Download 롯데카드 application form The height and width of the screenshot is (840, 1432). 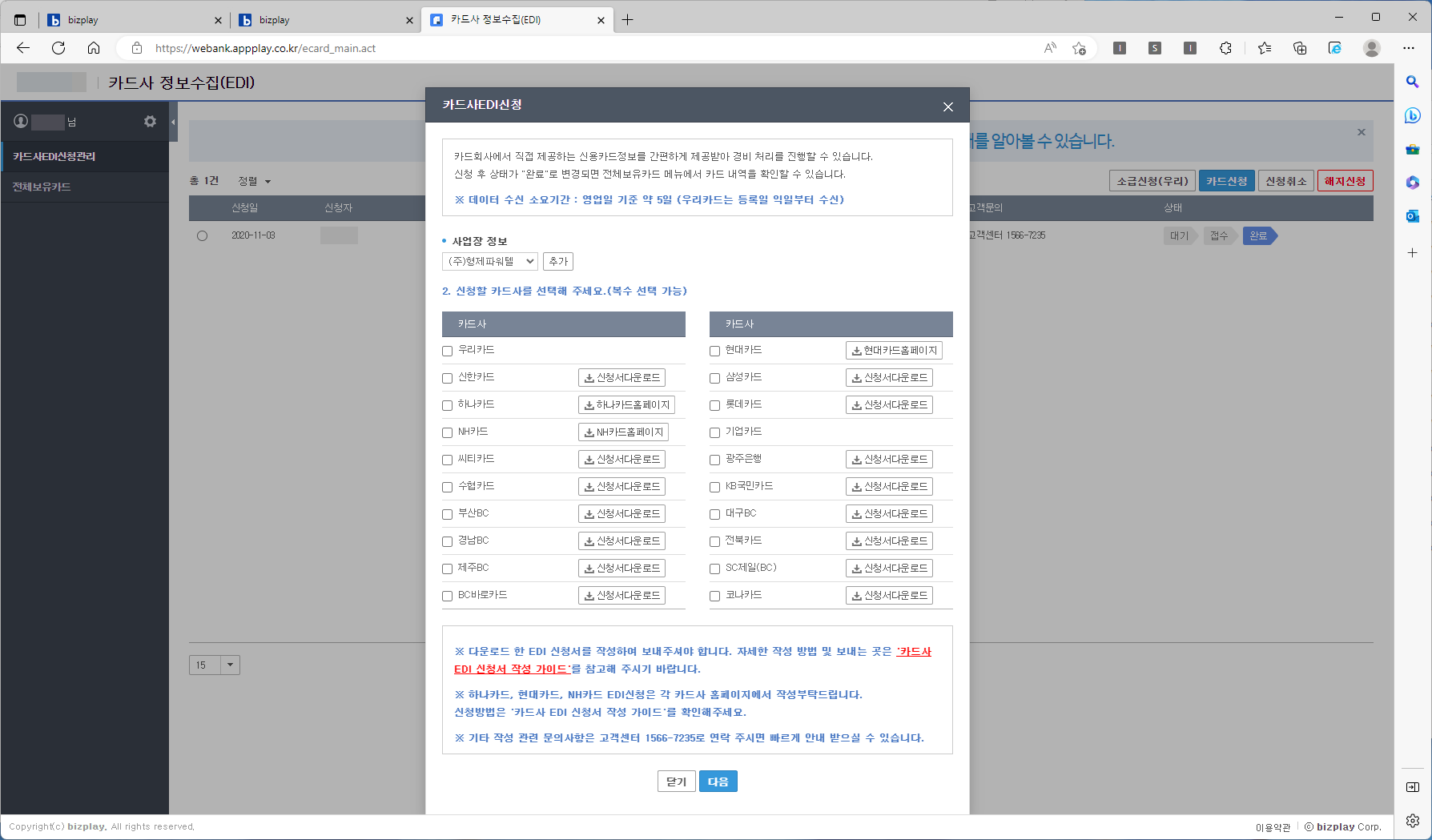tap(889, 404)
